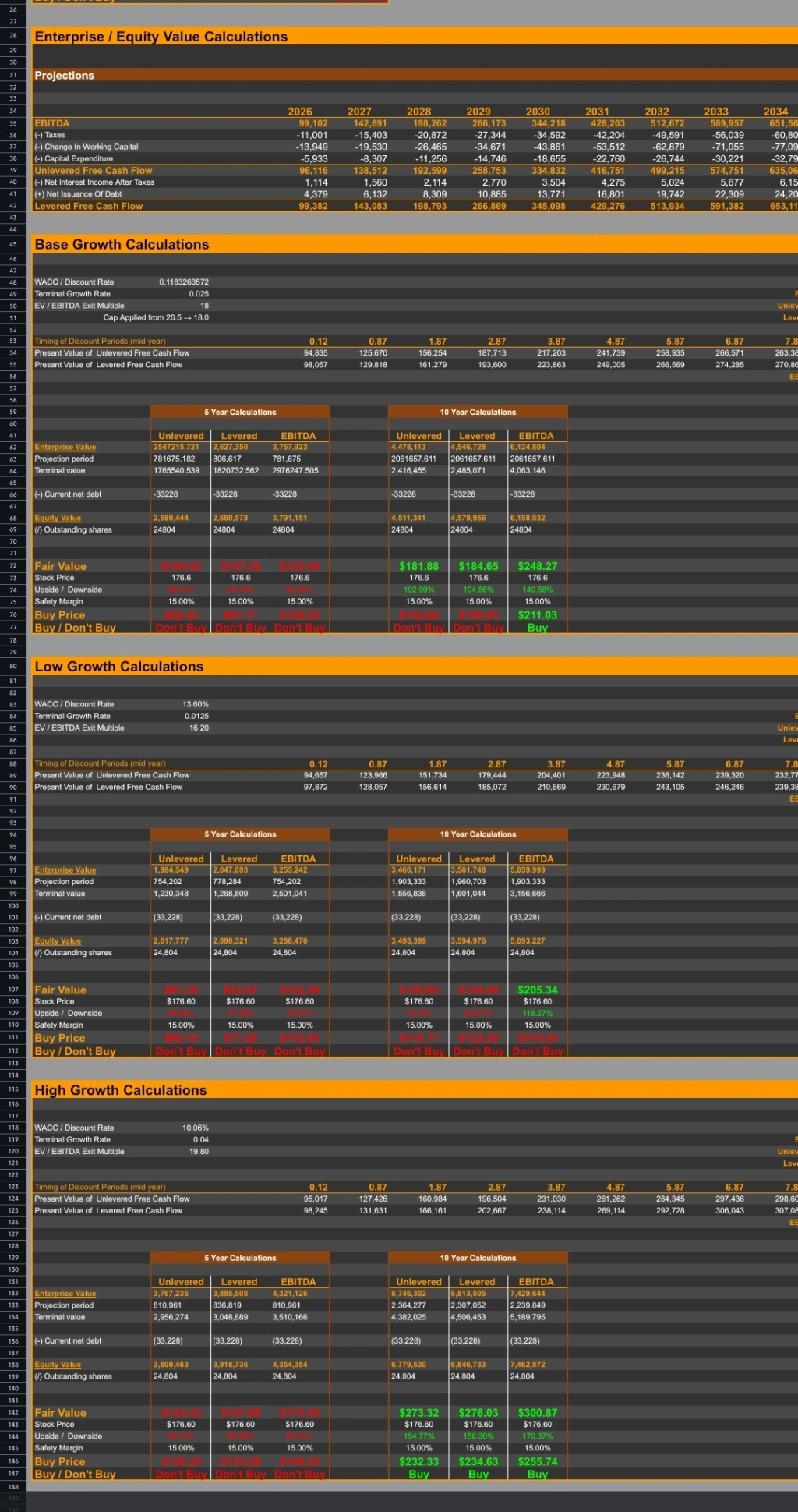Select the Terminal Growth Rate cell showing 0.025
798x1512 pixels.
pyautogui.click(x=198, y=294)
